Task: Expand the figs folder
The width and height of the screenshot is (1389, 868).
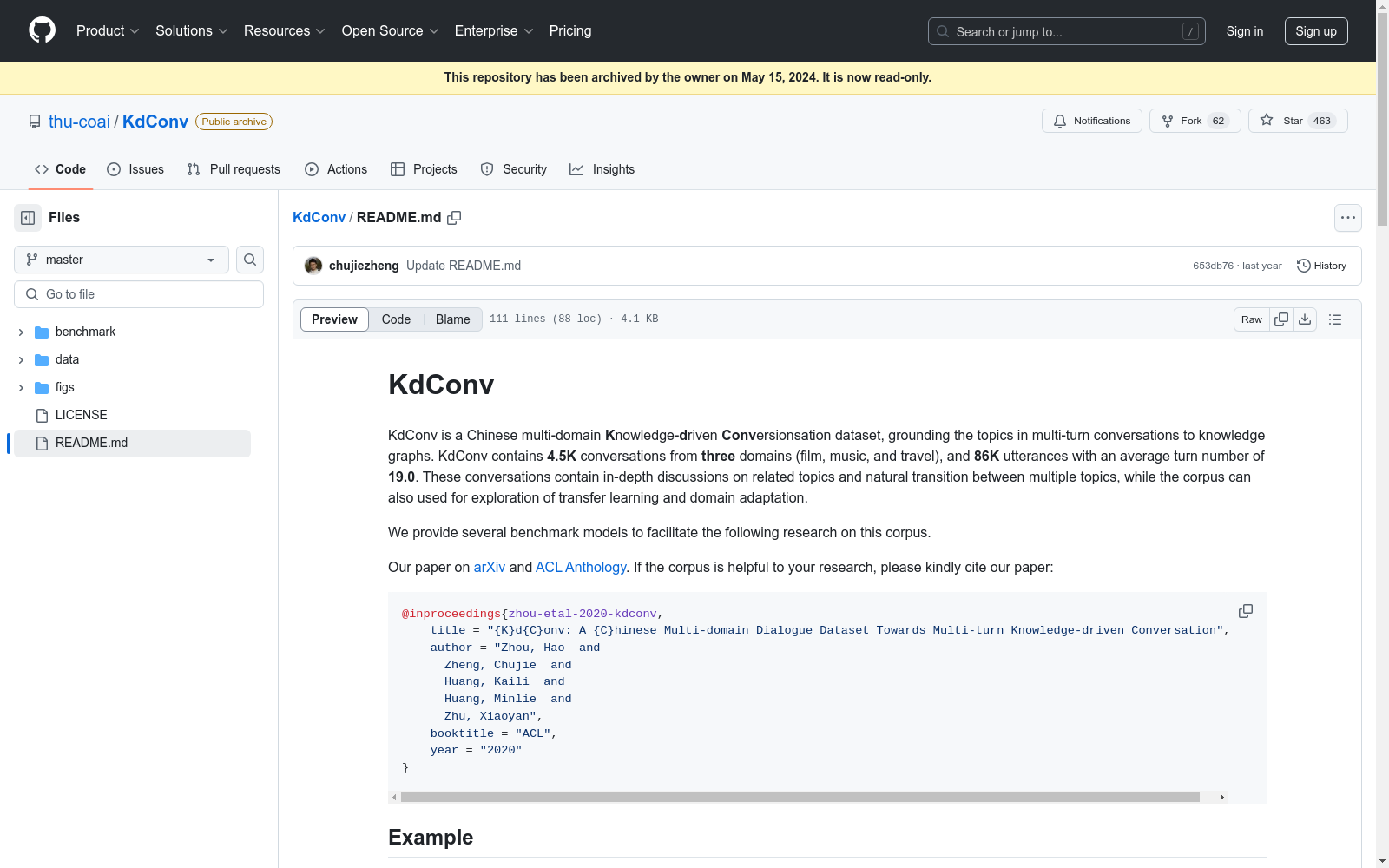Action: 21,388
